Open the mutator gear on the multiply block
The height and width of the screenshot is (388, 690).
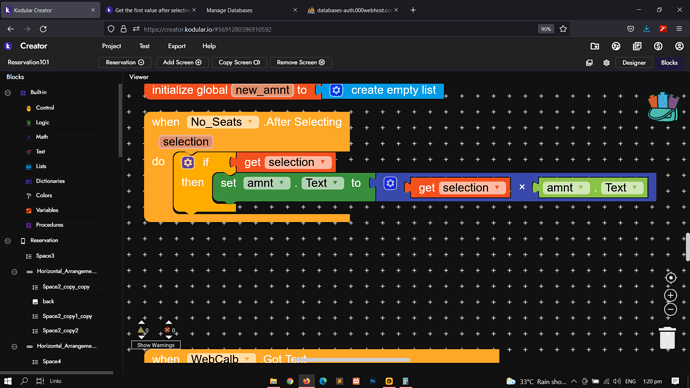click(x=390, y=183)
